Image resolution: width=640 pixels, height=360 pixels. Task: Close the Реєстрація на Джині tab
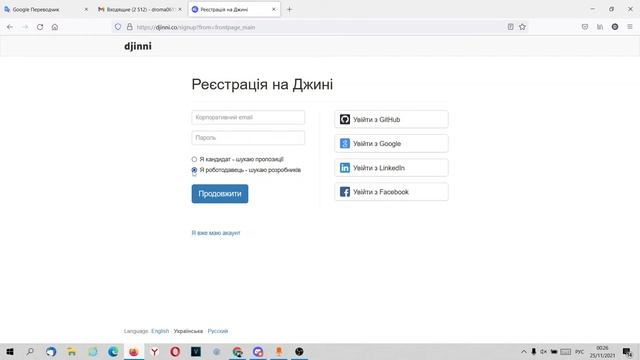(x=274, y=9)
